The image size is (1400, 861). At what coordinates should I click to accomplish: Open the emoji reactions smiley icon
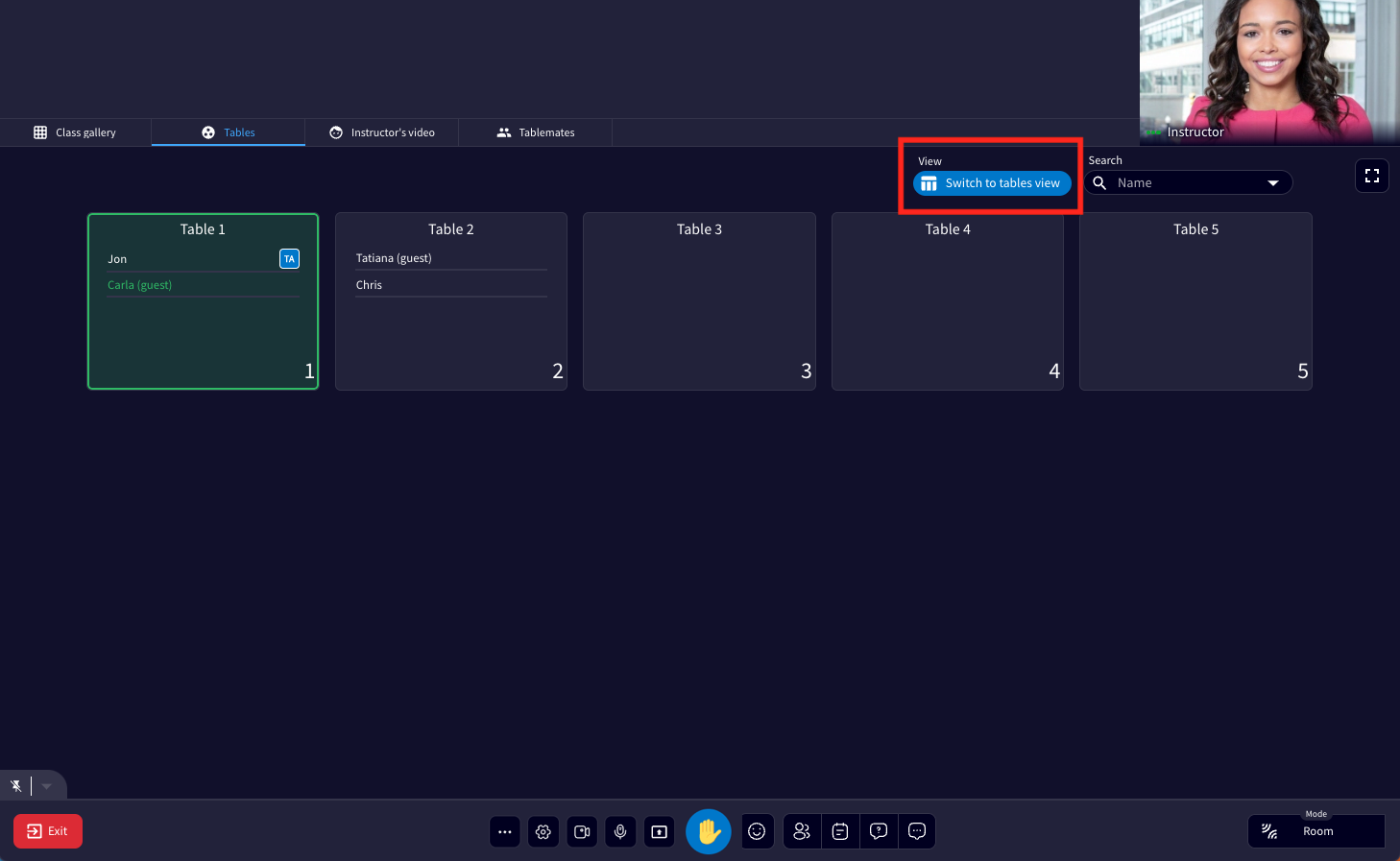coord(758,831)
